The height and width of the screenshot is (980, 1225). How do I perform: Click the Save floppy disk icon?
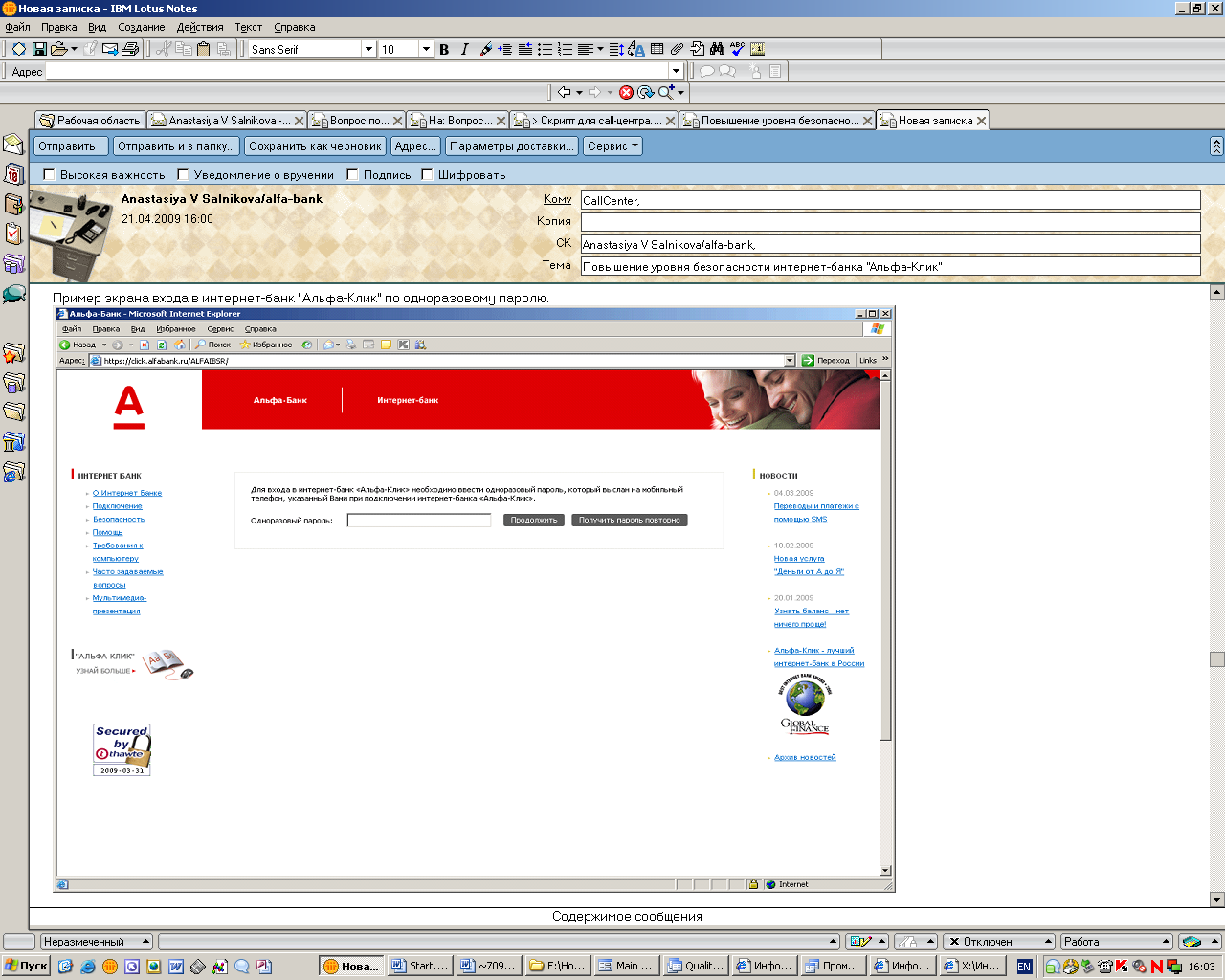point(39,49)
